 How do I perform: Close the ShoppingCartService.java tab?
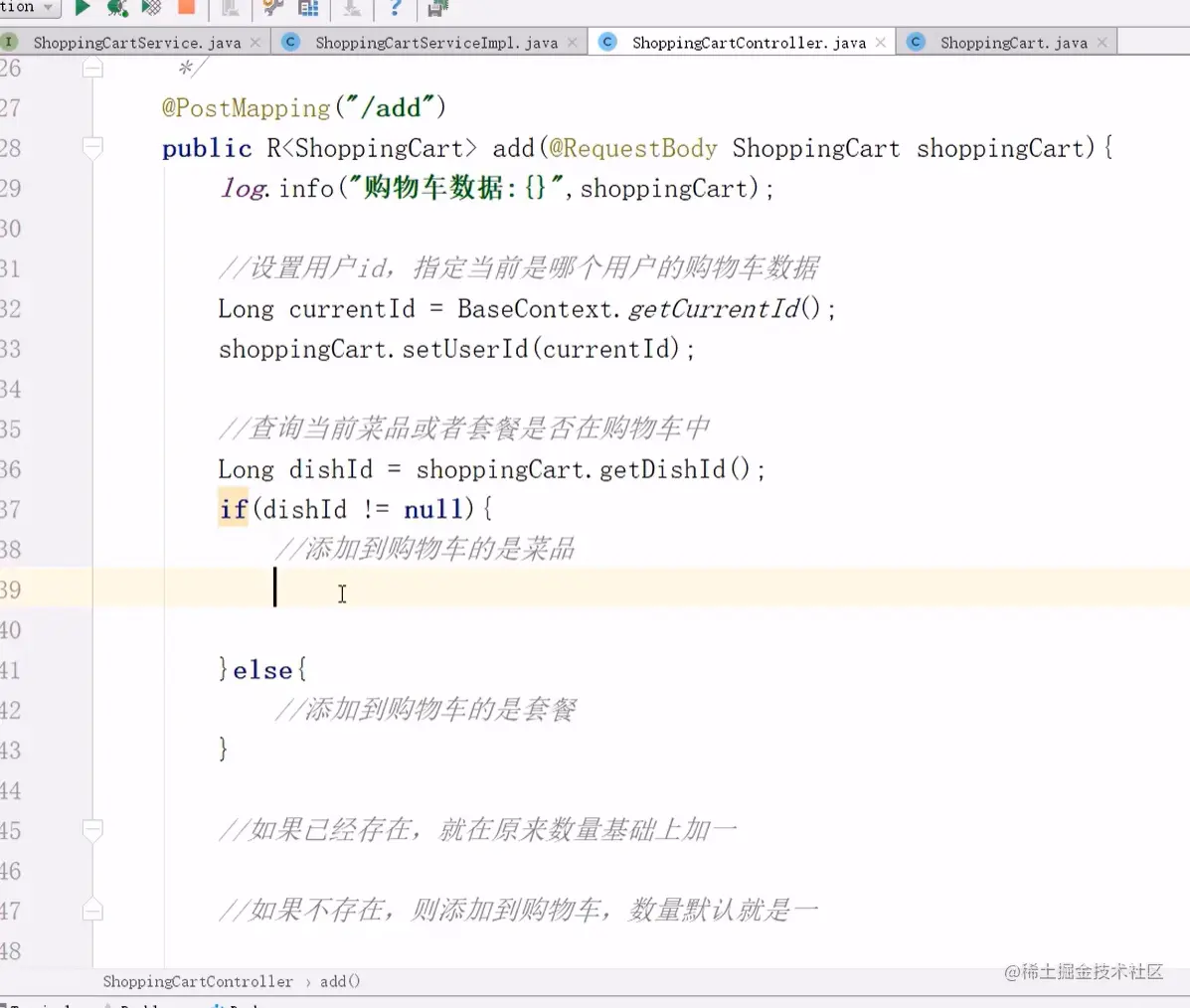tap(255, 43)
